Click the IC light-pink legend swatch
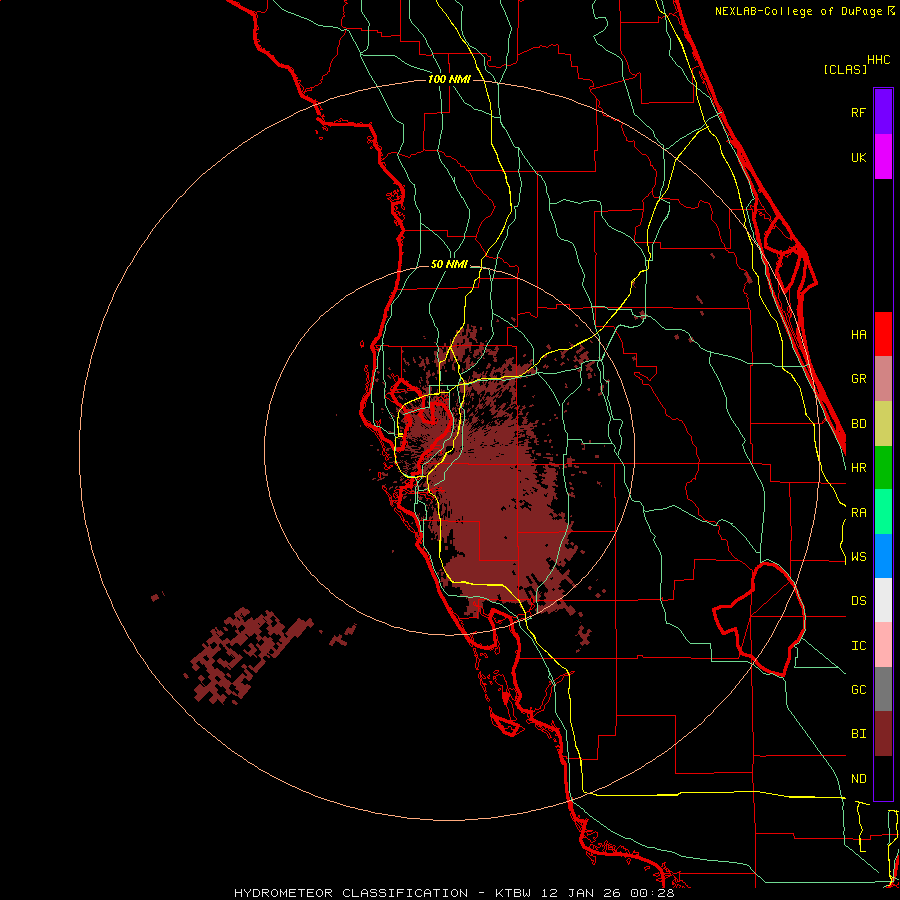 [883, 645]
